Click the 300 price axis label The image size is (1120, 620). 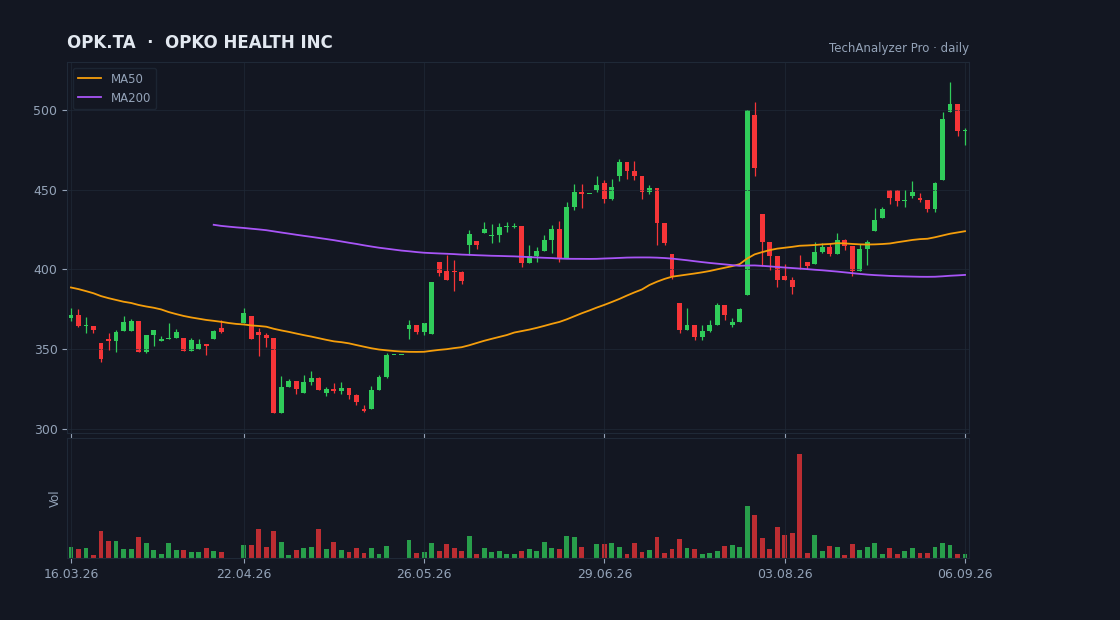pyautogui.click(x=44, y=429)
